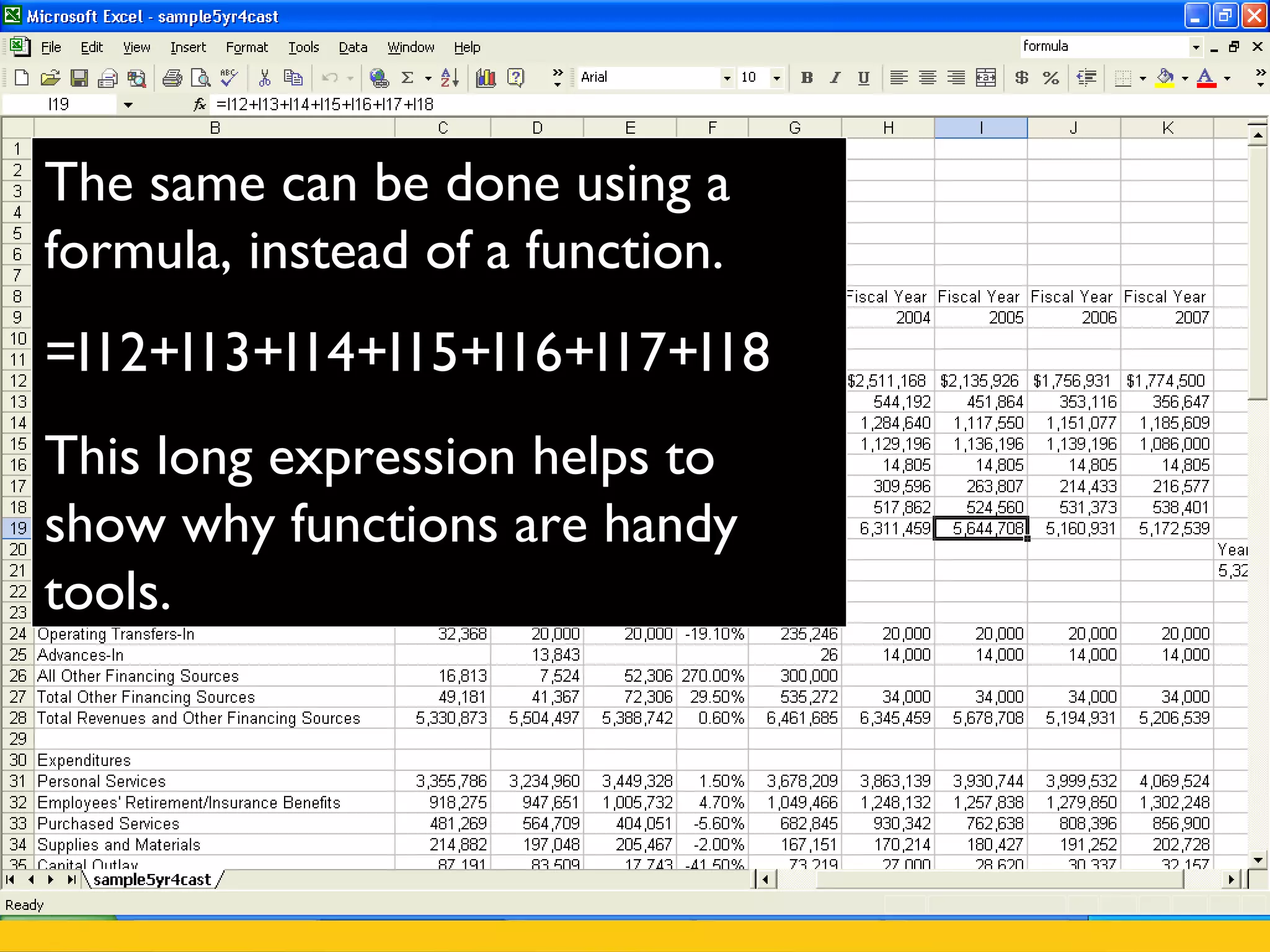
Task: Expand the Font name Arial dropdown
Action: 727,78
